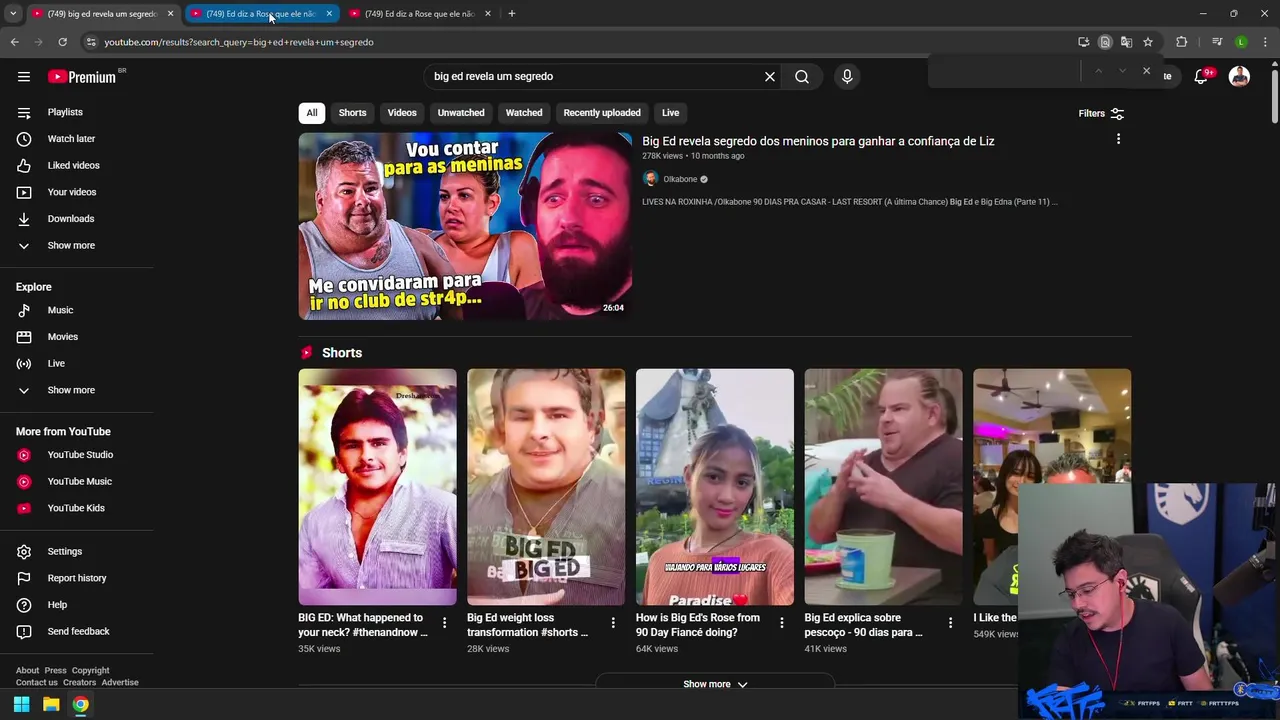Screen dimensions: 1280x720
Task: Open options for BIG ED neck short
Action: click(x=444, y=623)
